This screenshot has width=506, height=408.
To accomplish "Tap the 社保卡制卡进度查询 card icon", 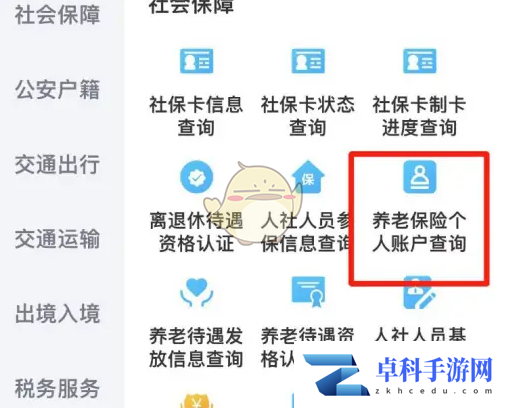I will click(420, 61).
